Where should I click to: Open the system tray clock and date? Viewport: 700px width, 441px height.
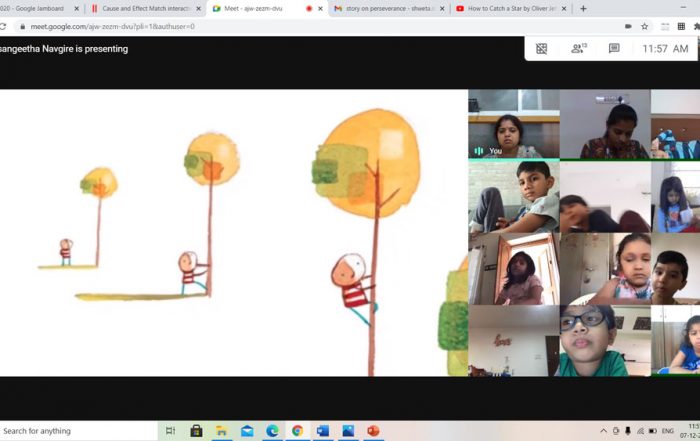pyautogui.click(x=690, y=431)
